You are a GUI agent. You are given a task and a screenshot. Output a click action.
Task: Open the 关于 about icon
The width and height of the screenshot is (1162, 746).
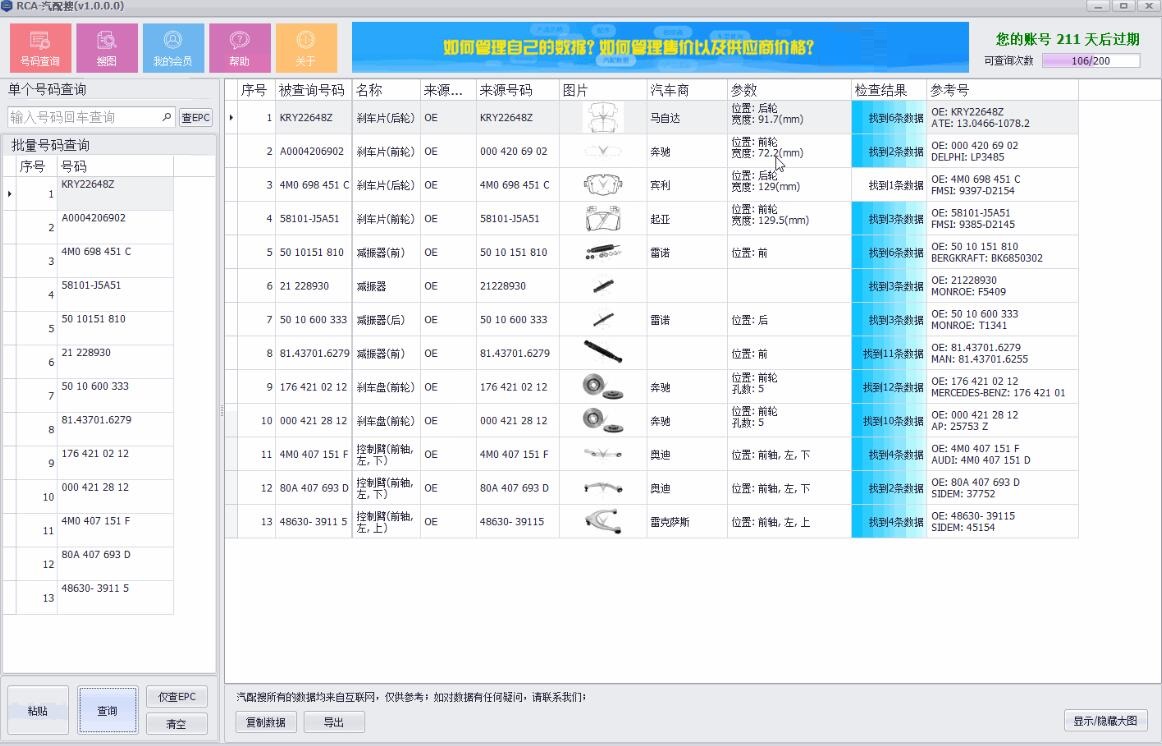coord(306,47)
